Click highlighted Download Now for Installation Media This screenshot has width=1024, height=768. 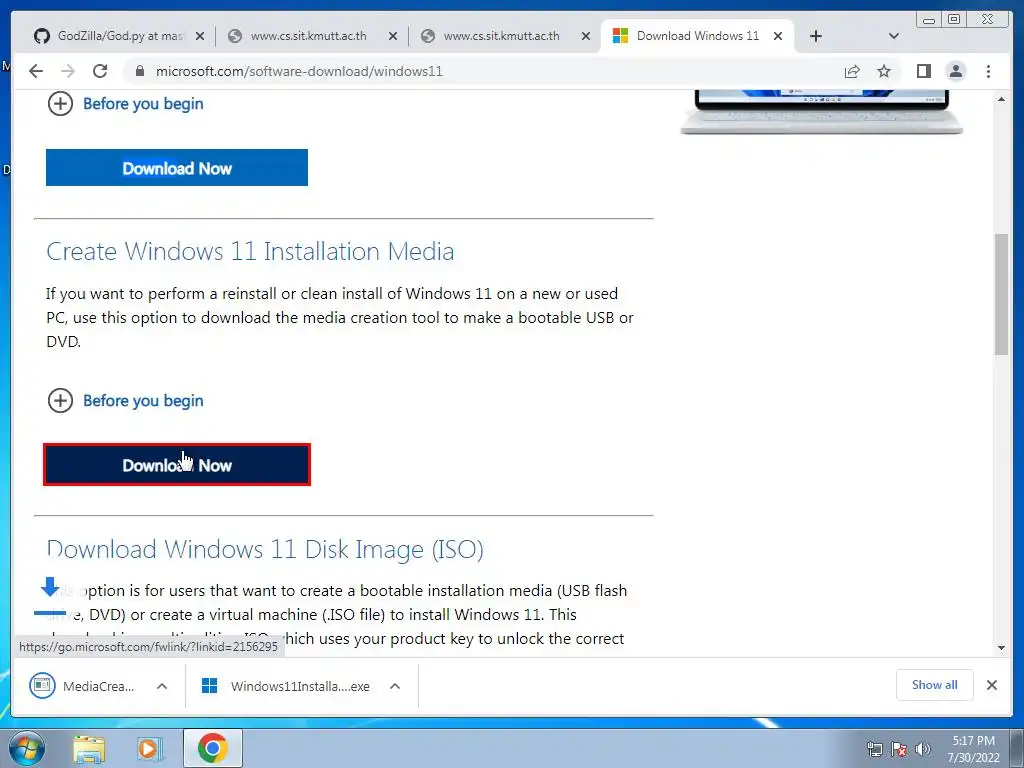pyautogui.click(x=177, y=465)
